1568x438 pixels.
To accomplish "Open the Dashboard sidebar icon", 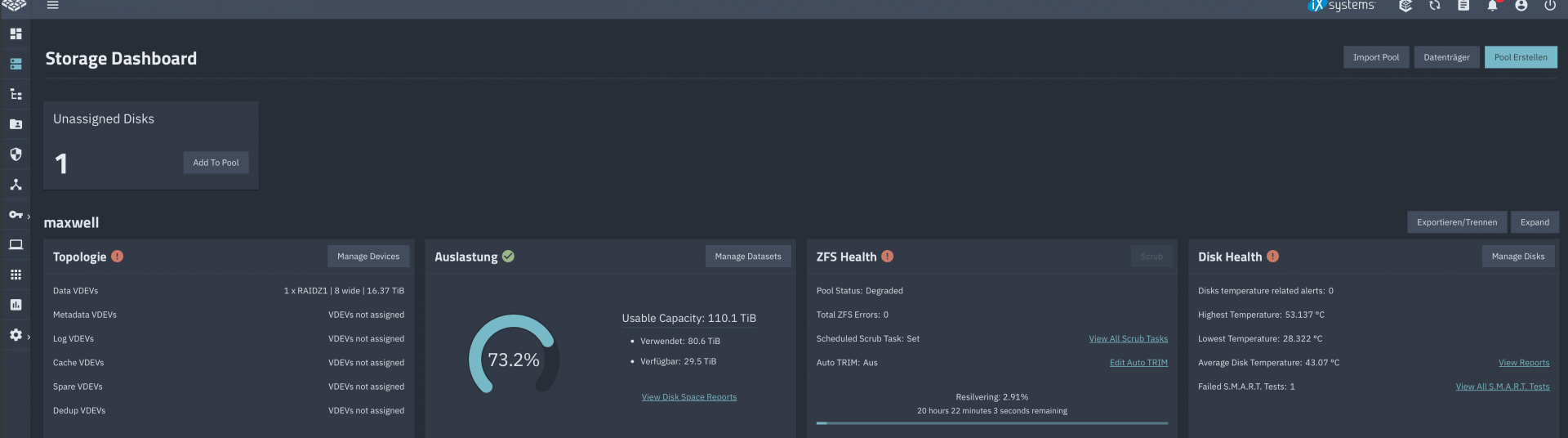I will click(16, 34).
